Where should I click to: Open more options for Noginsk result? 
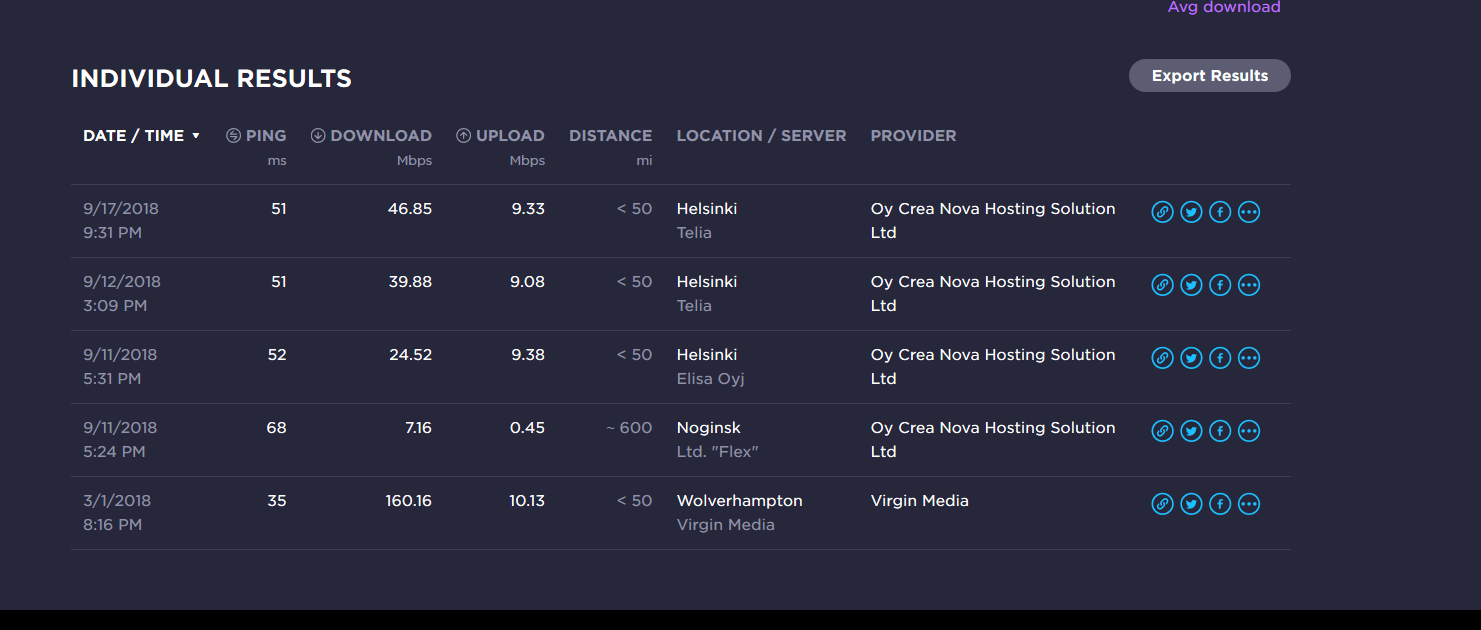1249,431
